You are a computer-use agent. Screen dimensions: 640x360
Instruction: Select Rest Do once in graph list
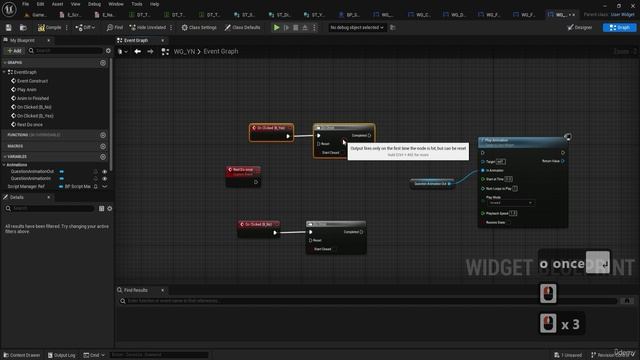(x=29, y=124)
